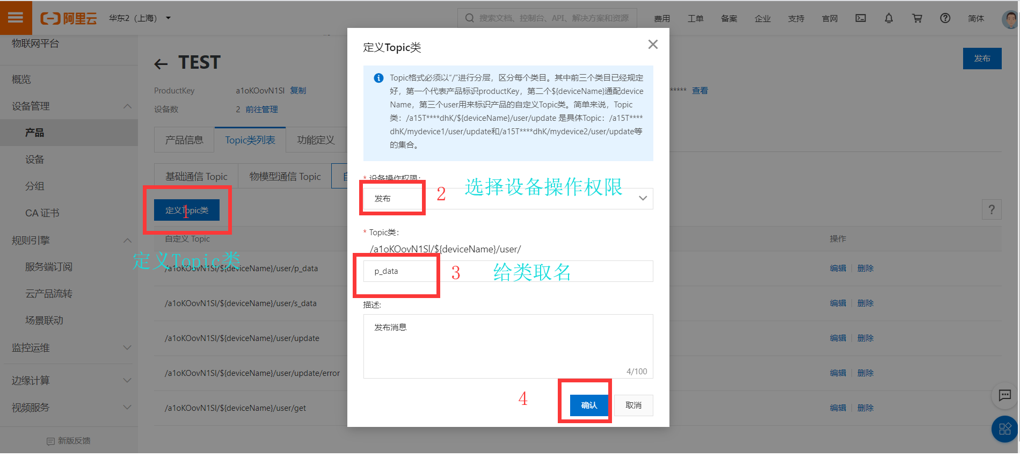Open 分组 in the sidebar
The width and height of the screenshot is (1020, 457).
(x=34, y=187)
